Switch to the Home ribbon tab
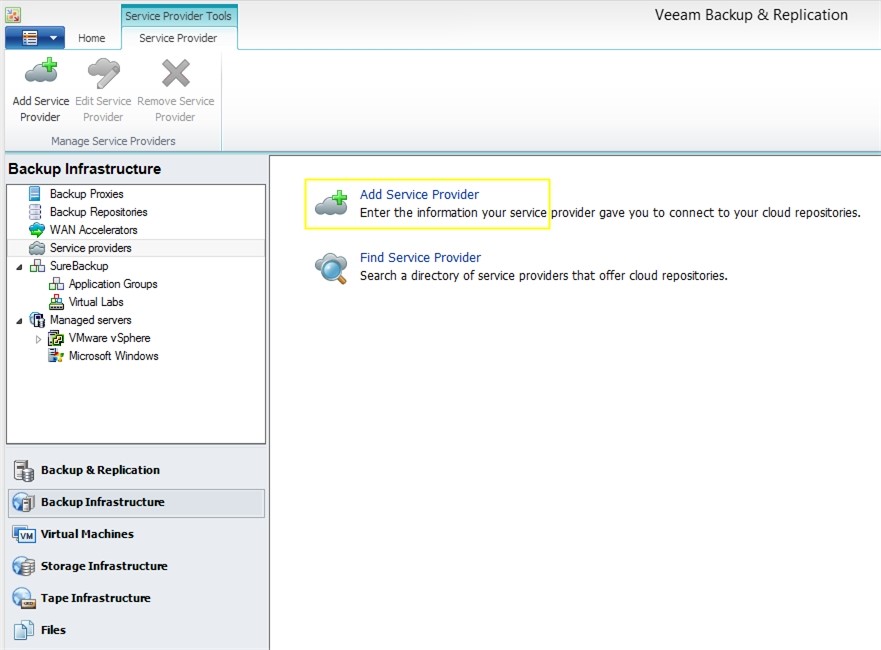 tap(92, 38)
